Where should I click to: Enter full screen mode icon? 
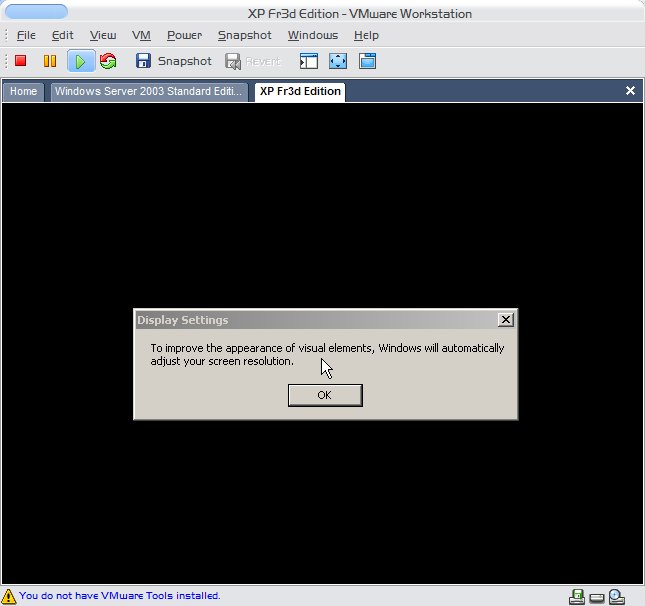(338, 61)
